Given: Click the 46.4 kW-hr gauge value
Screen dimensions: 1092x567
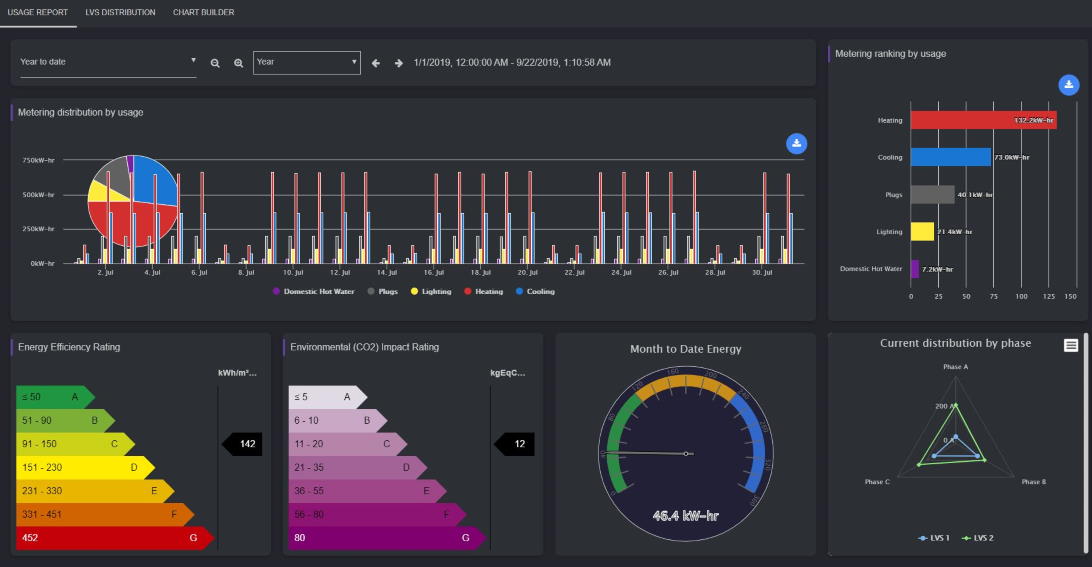Looking at the screenshot, I should (685, 516).
